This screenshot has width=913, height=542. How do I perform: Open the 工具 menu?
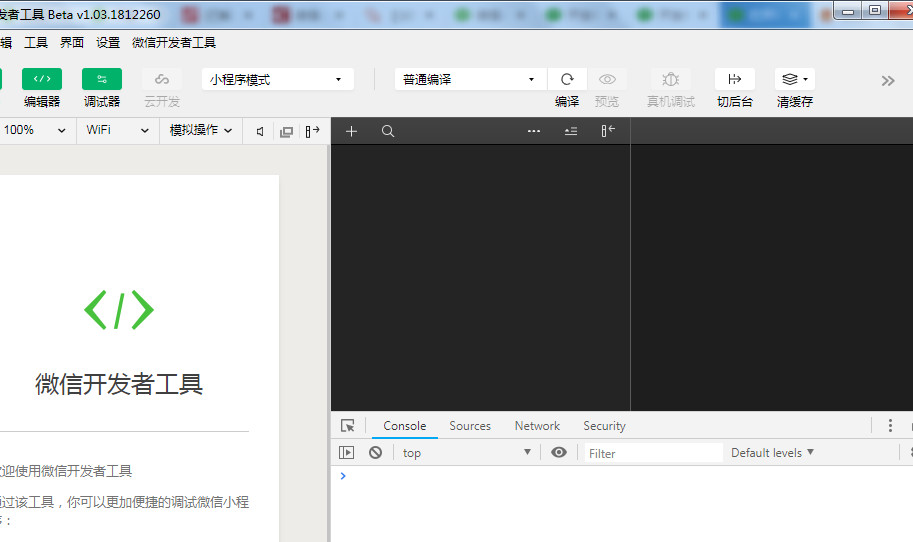(x=36, y=42)
